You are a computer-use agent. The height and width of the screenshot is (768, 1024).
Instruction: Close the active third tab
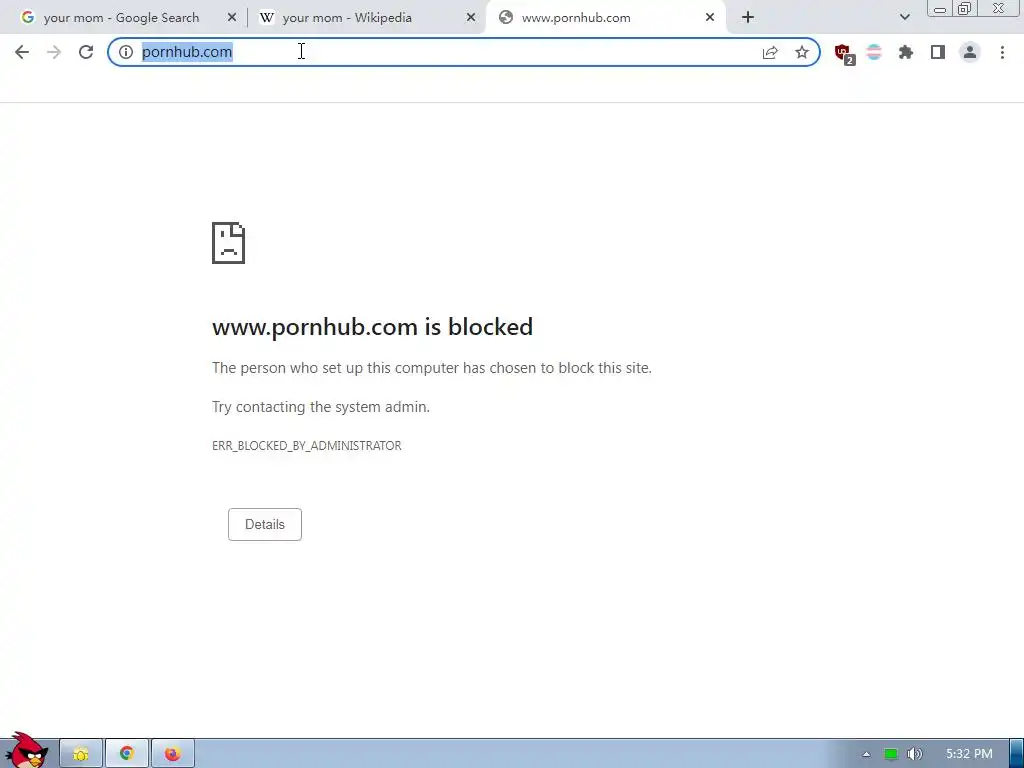click(x=710, y=18)
